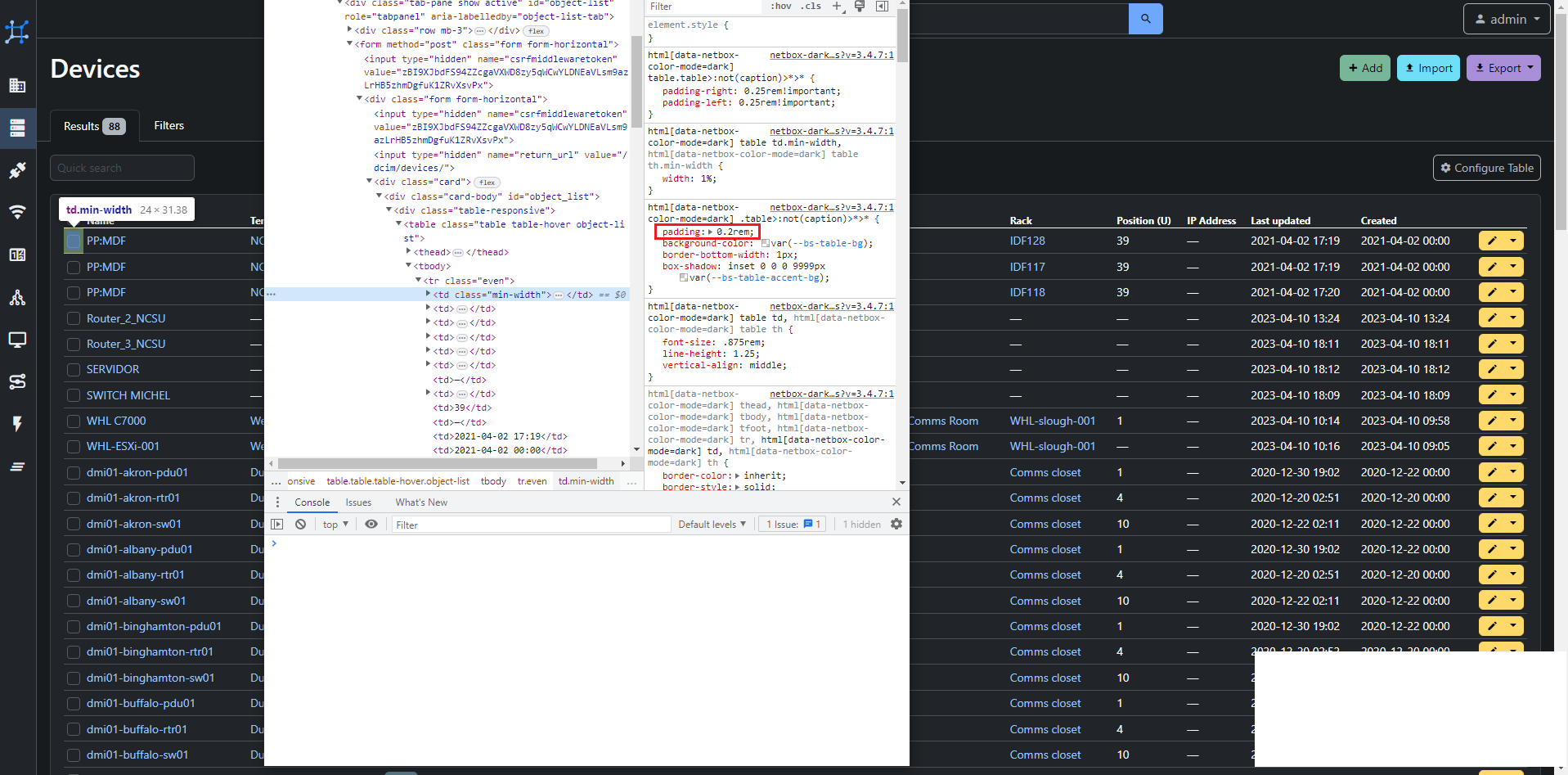The height and width of the screenshot is (775, 1568).
Task: Tick the checkbox for Router_2_NCSU
Action: click(x=73, y=318)
